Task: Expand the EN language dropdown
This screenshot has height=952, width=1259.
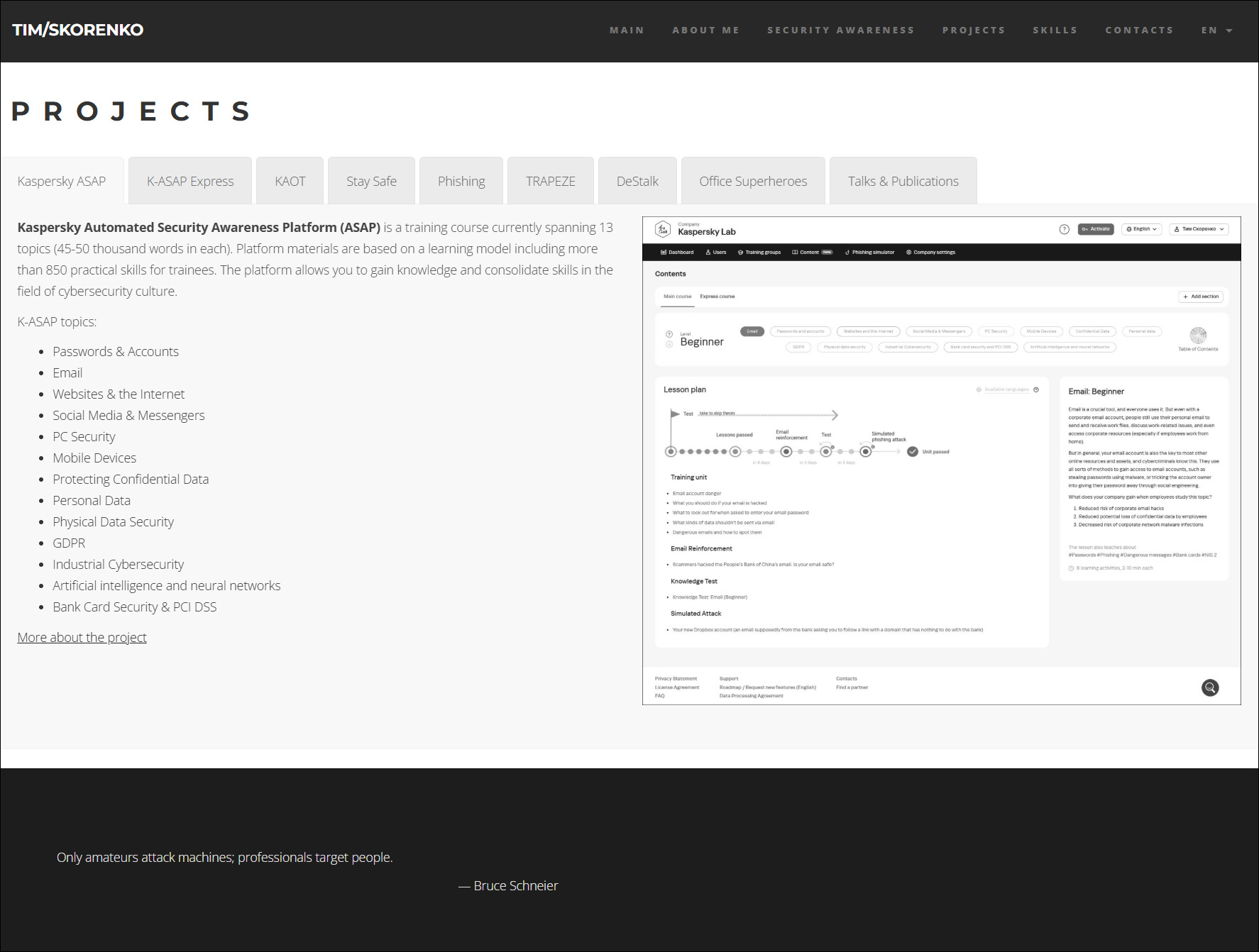Action: pos(1216,30)
